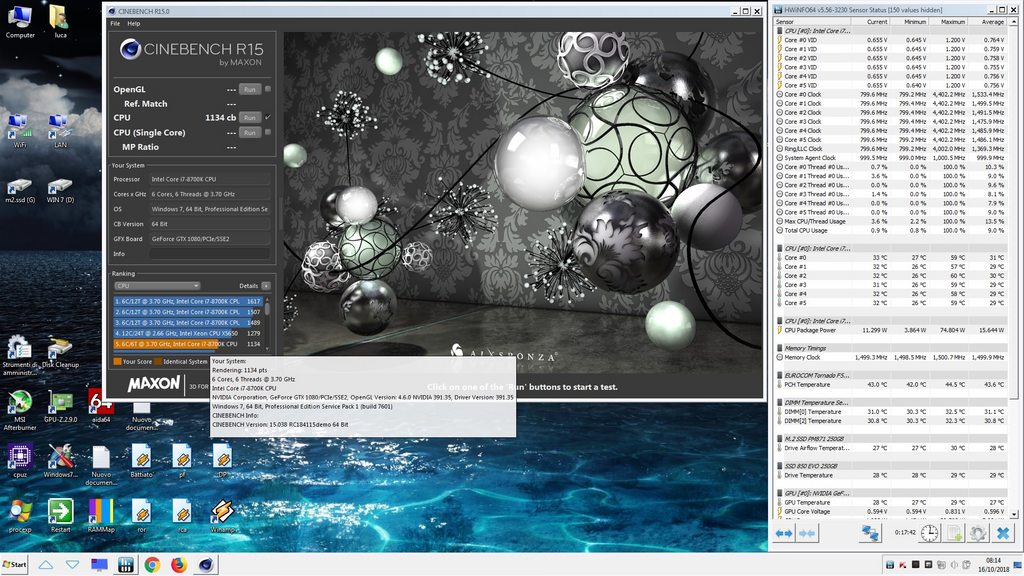Open the Windows Start menu

[x=14, y=564]
